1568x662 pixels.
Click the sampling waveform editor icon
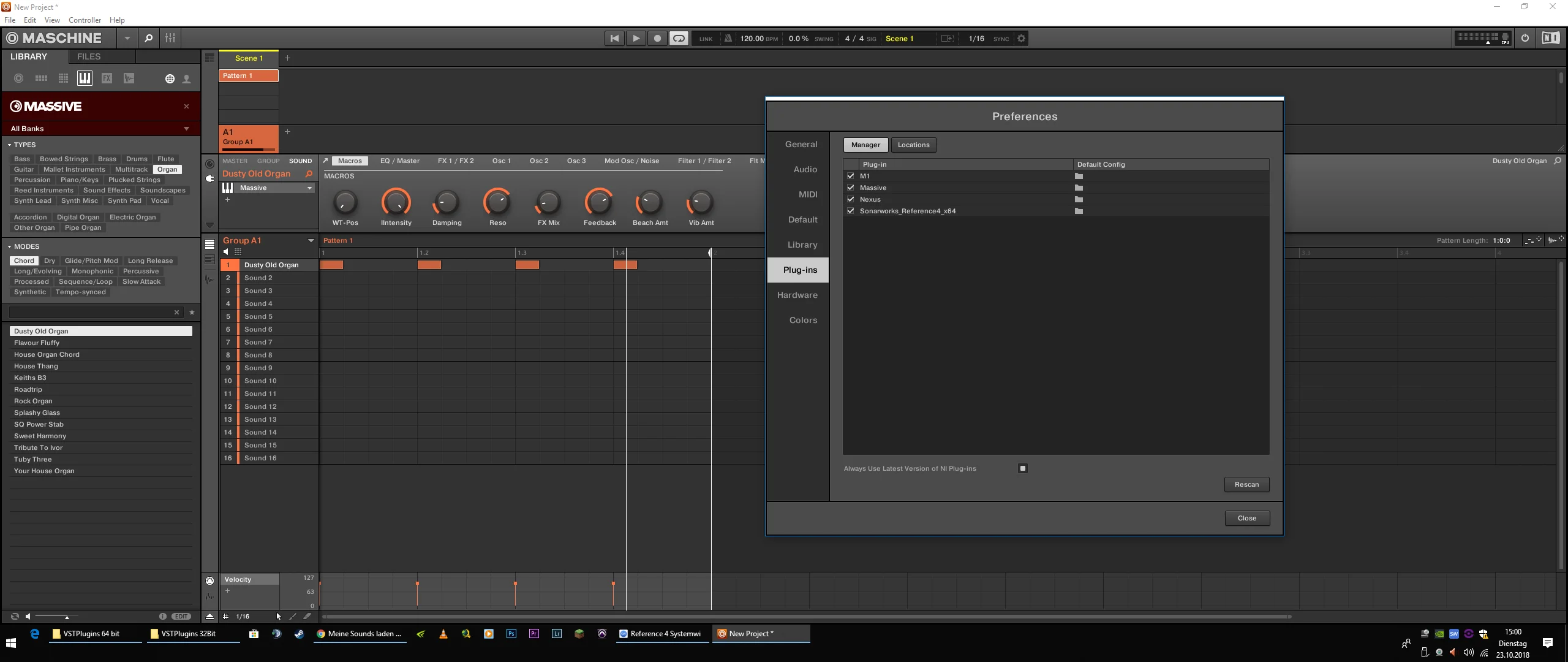tap(209, 280)
